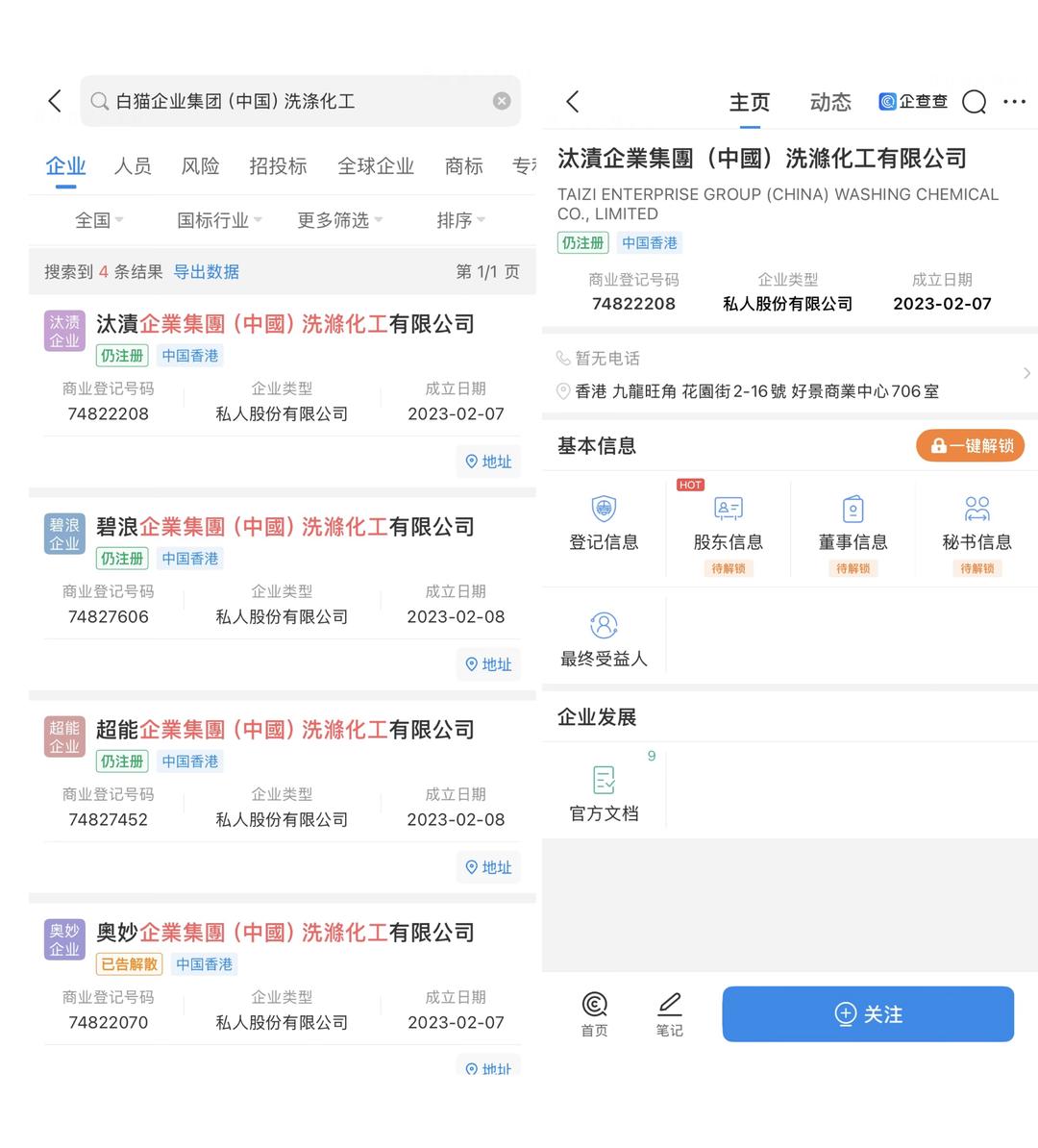Open 秘书信息 secretary info icon
The height and width of the screenshot is (1148, 1038).
click(x=976, y=510)
